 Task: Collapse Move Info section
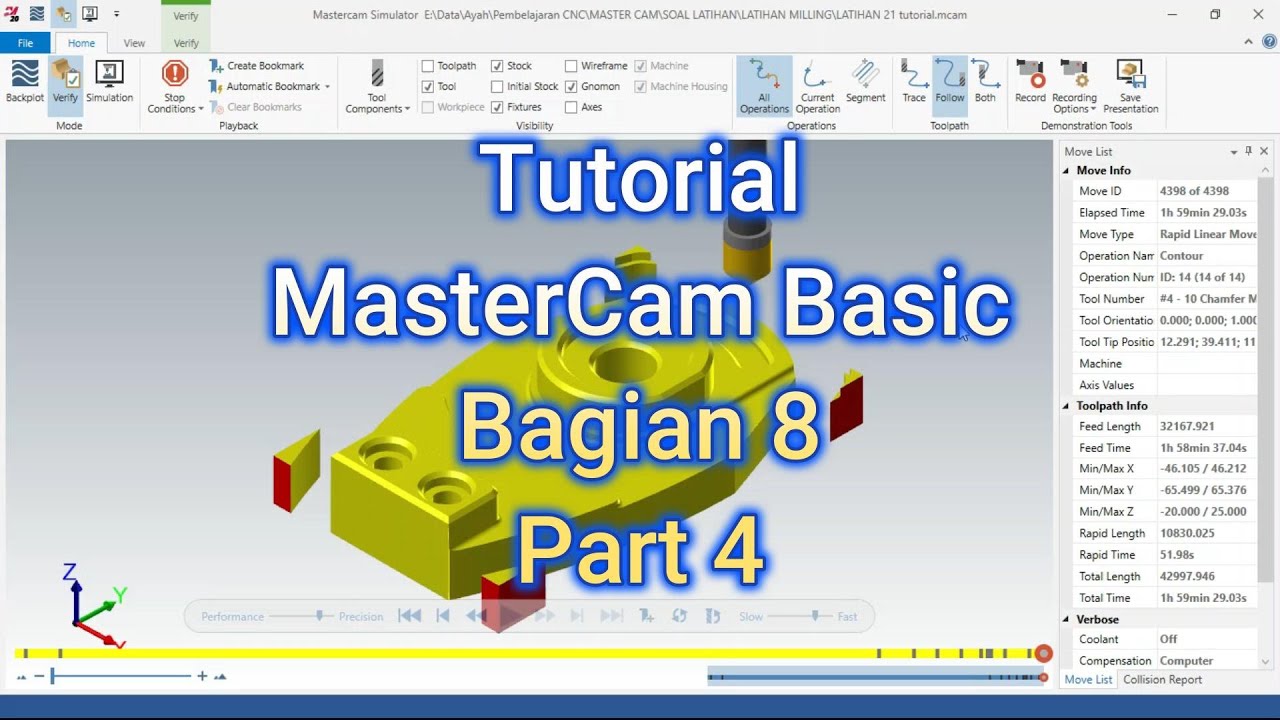pyautogui.click(x=1066, y=170)
